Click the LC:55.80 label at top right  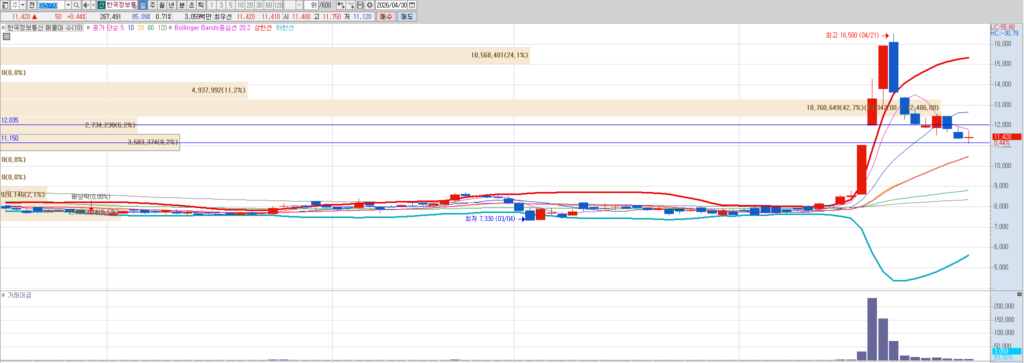click(x=1002, y=27)
